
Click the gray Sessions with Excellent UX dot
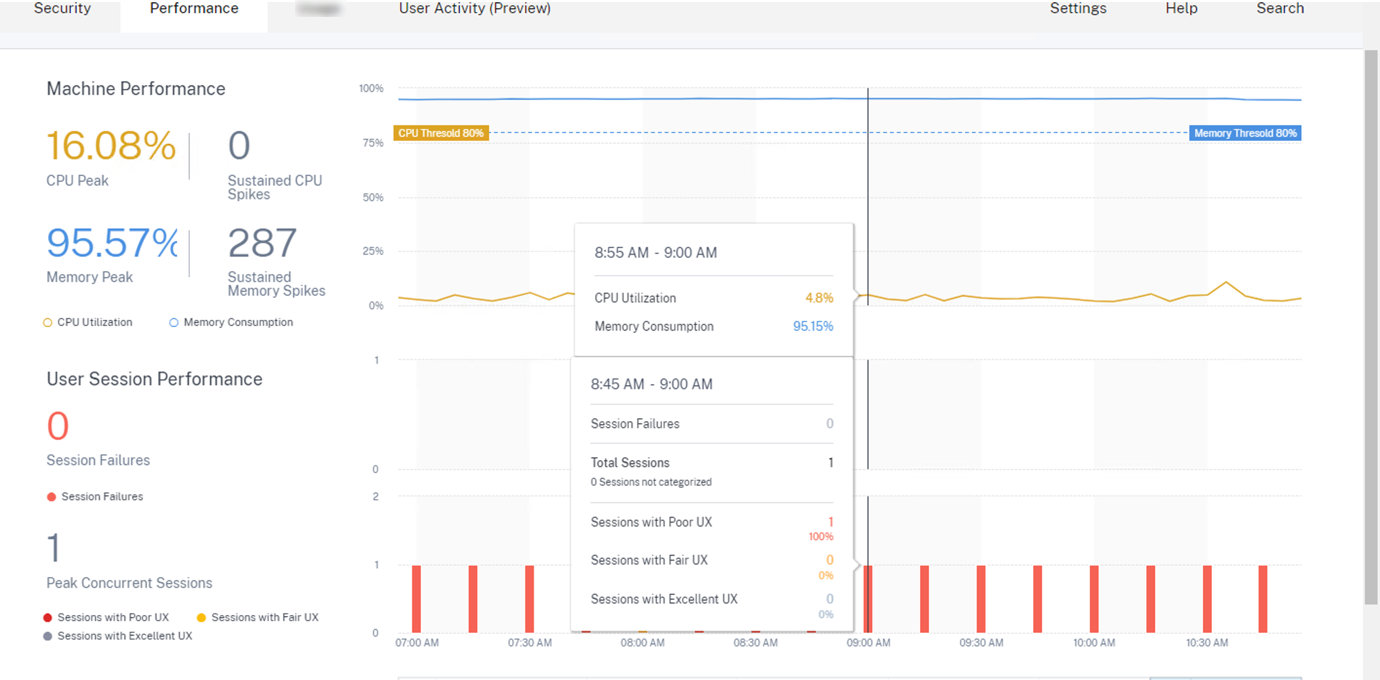click(x=48, y=636)
